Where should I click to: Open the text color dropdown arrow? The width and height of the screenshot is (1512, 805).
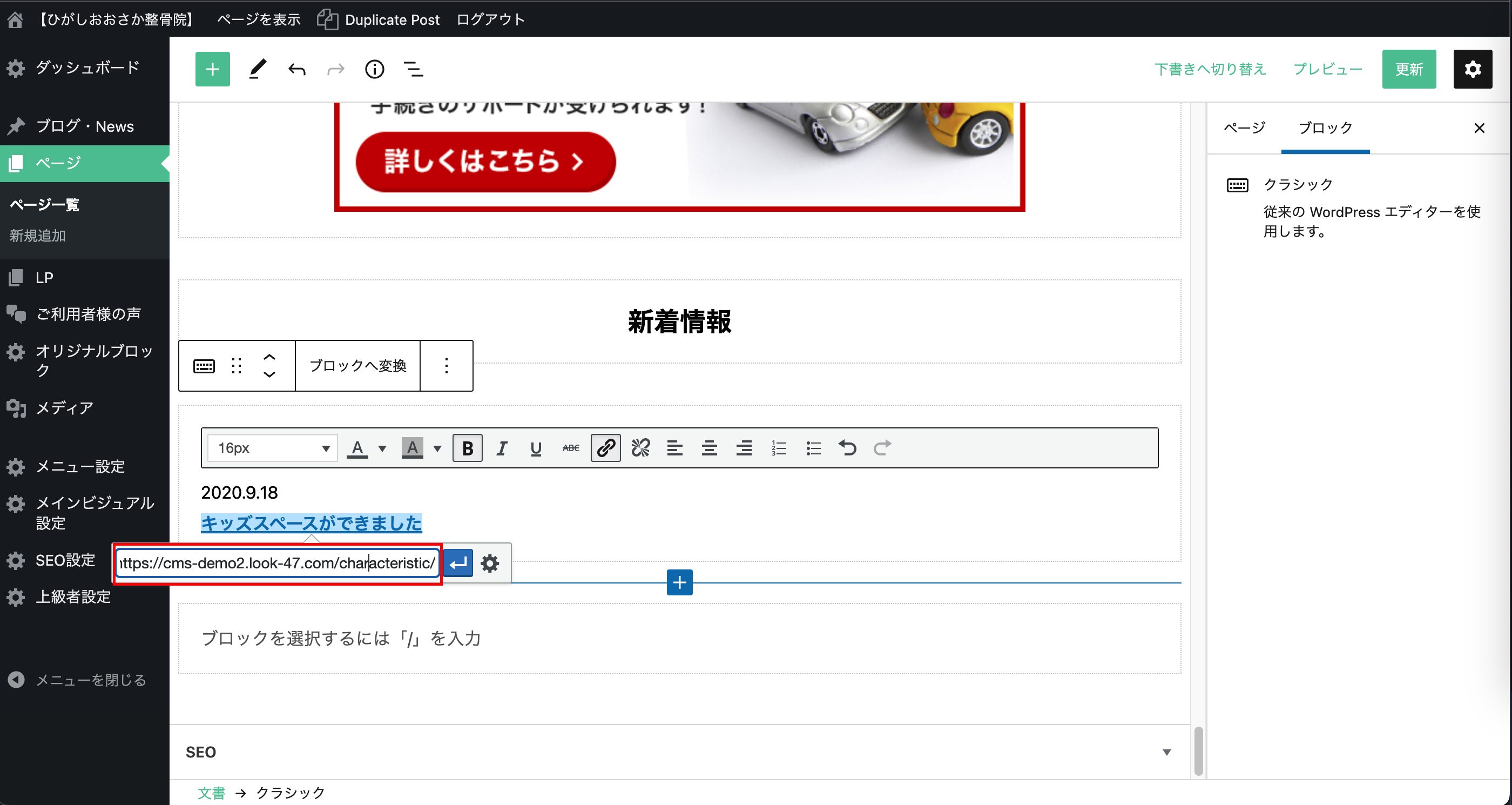click(382, 448)
